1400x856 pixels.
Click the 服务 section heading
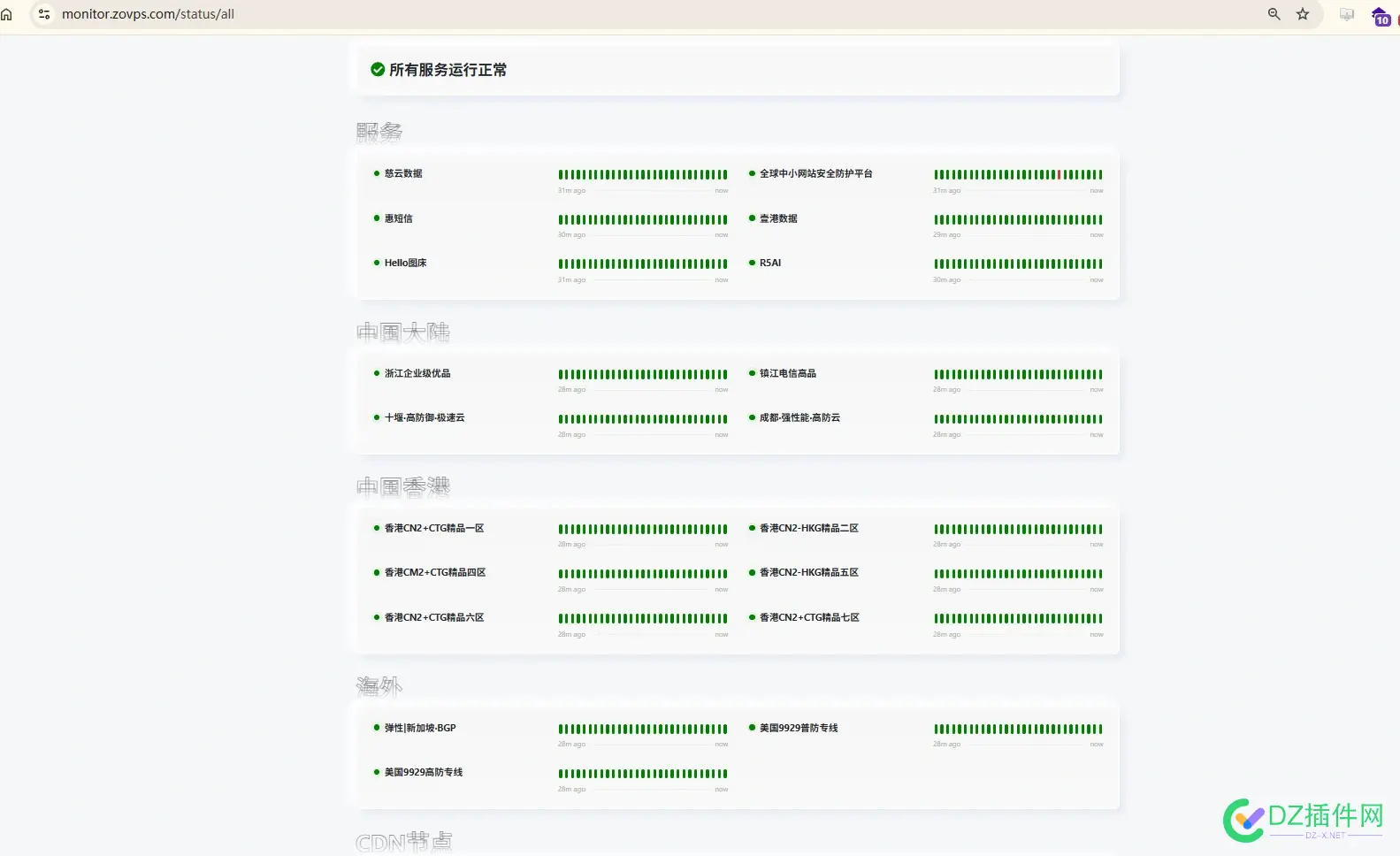tap(379, 132)
